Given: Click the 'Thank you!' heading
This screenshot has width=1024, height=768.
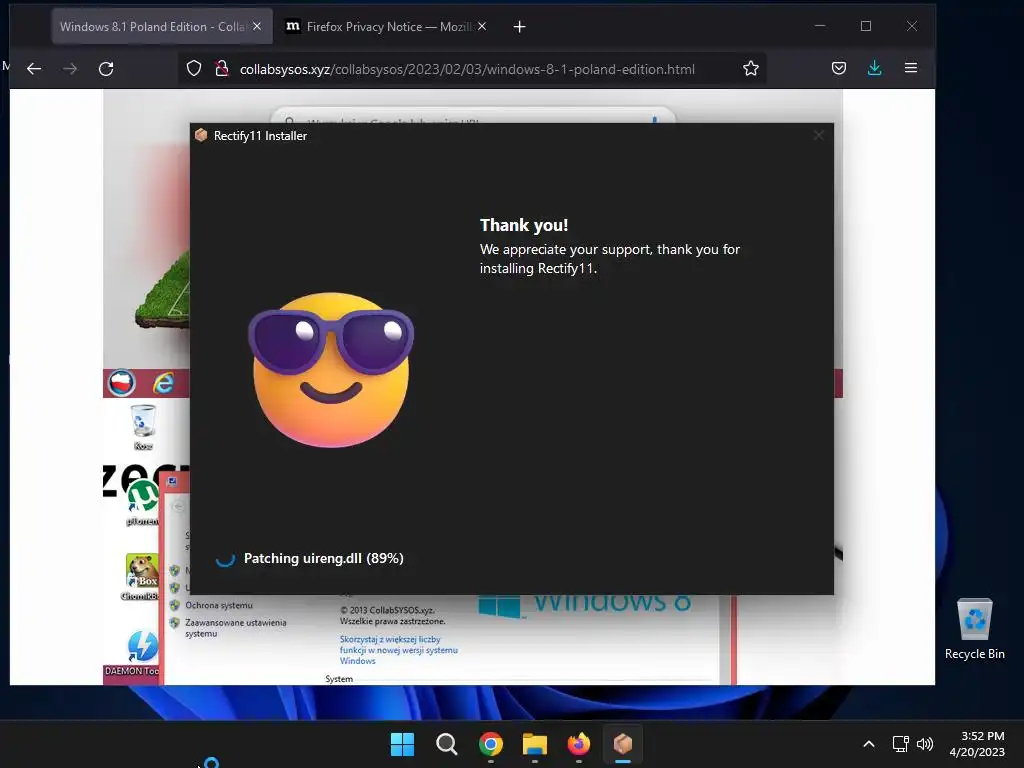Looking at the screenshot, I should [x=524, y=225].
